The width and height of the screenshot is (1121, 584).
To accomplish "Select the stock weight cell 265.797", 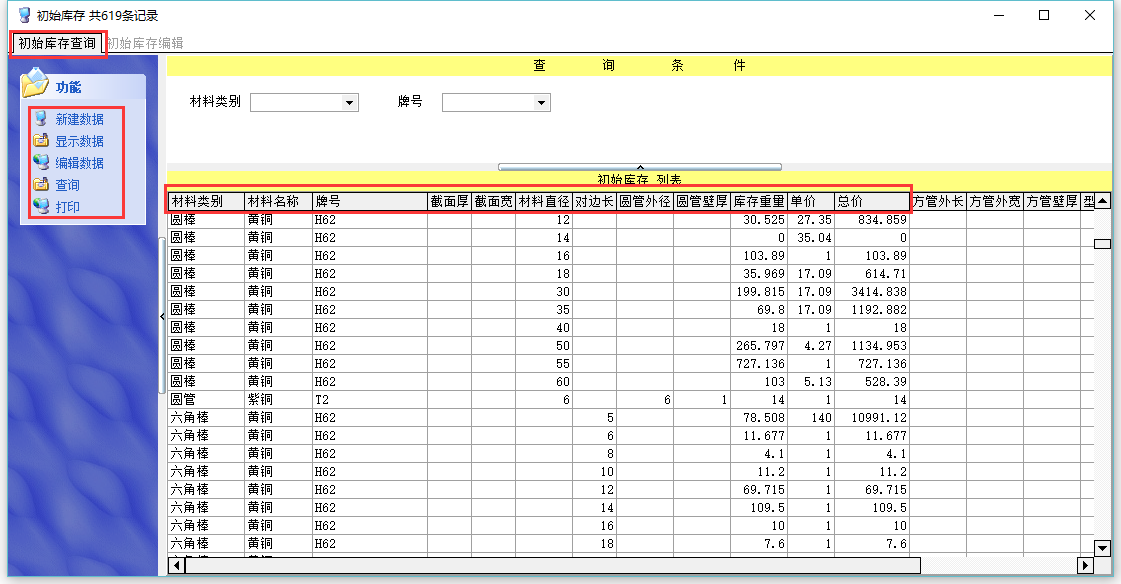I will [x=759, y=345].
